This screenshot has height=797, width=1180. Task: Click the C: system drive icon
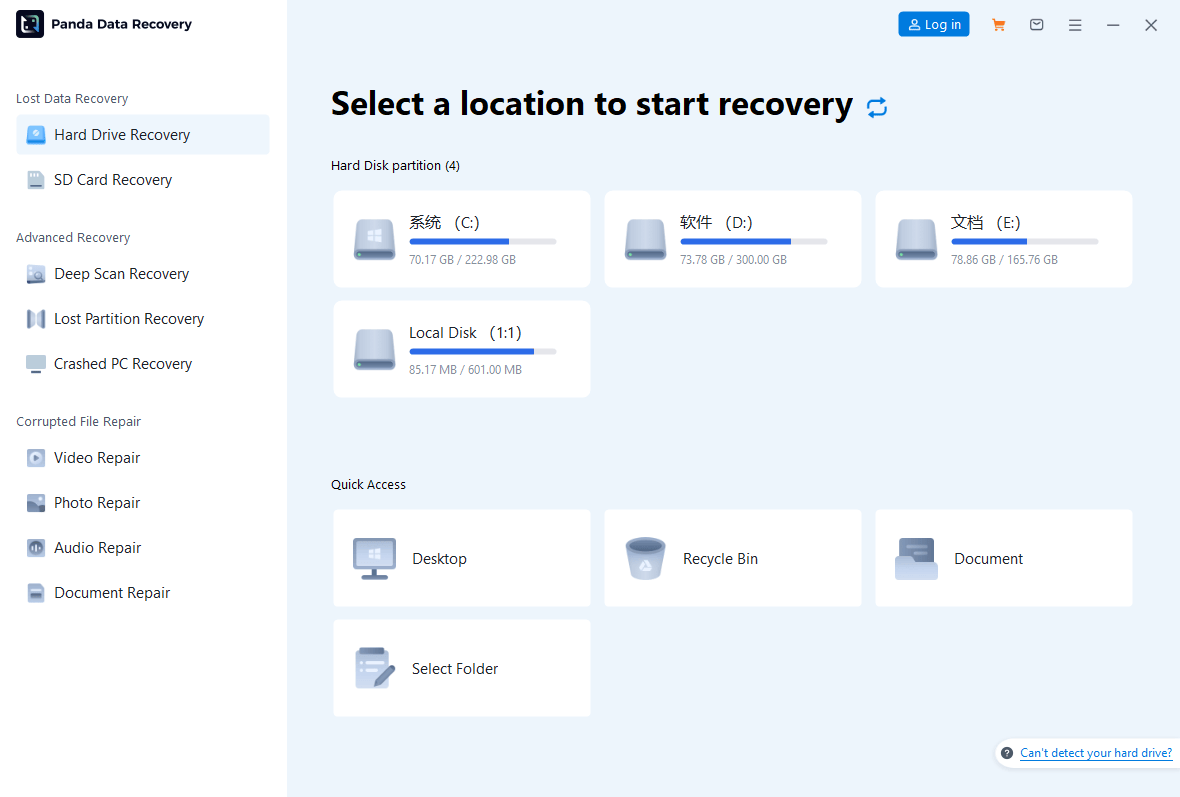click(375, 239)
